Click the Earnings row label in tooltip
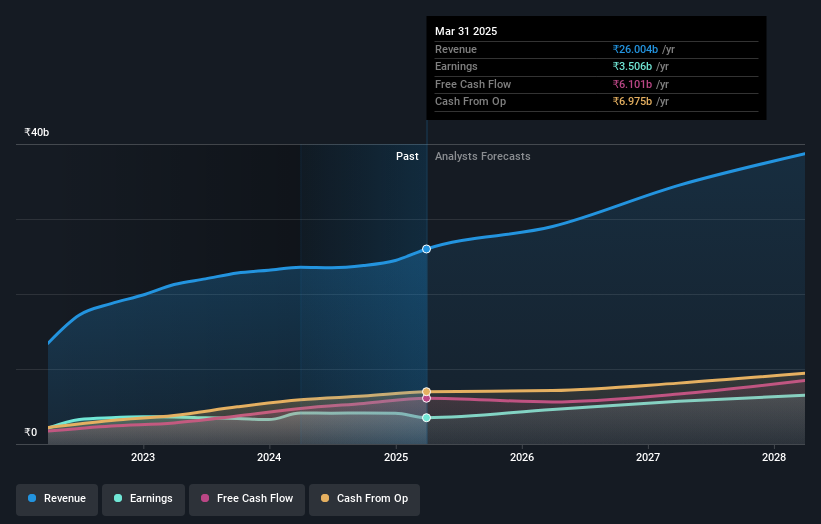 coord(456,66)
